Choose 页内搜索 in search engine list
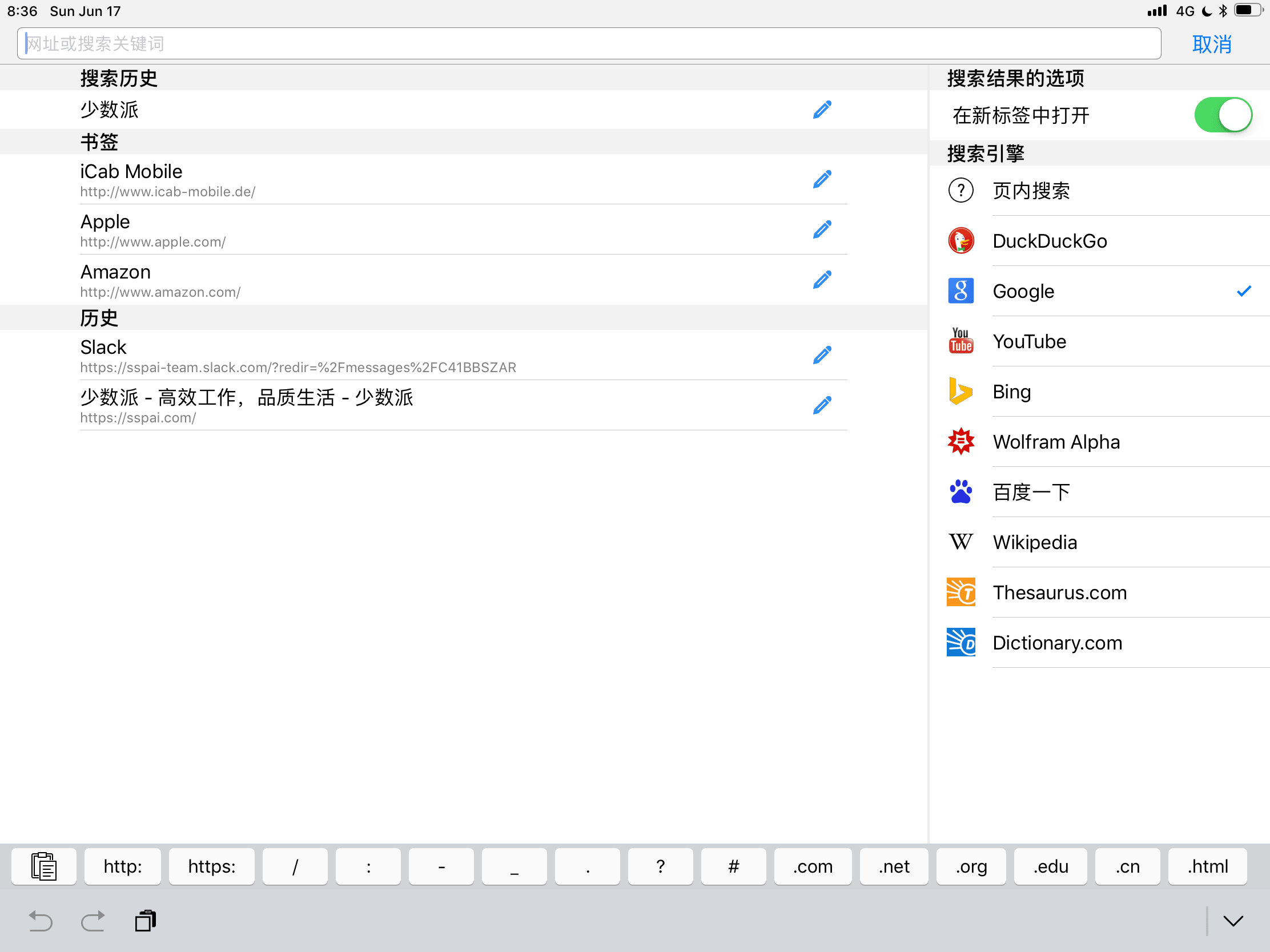The image size is (1270, 952). (1031, 191)
